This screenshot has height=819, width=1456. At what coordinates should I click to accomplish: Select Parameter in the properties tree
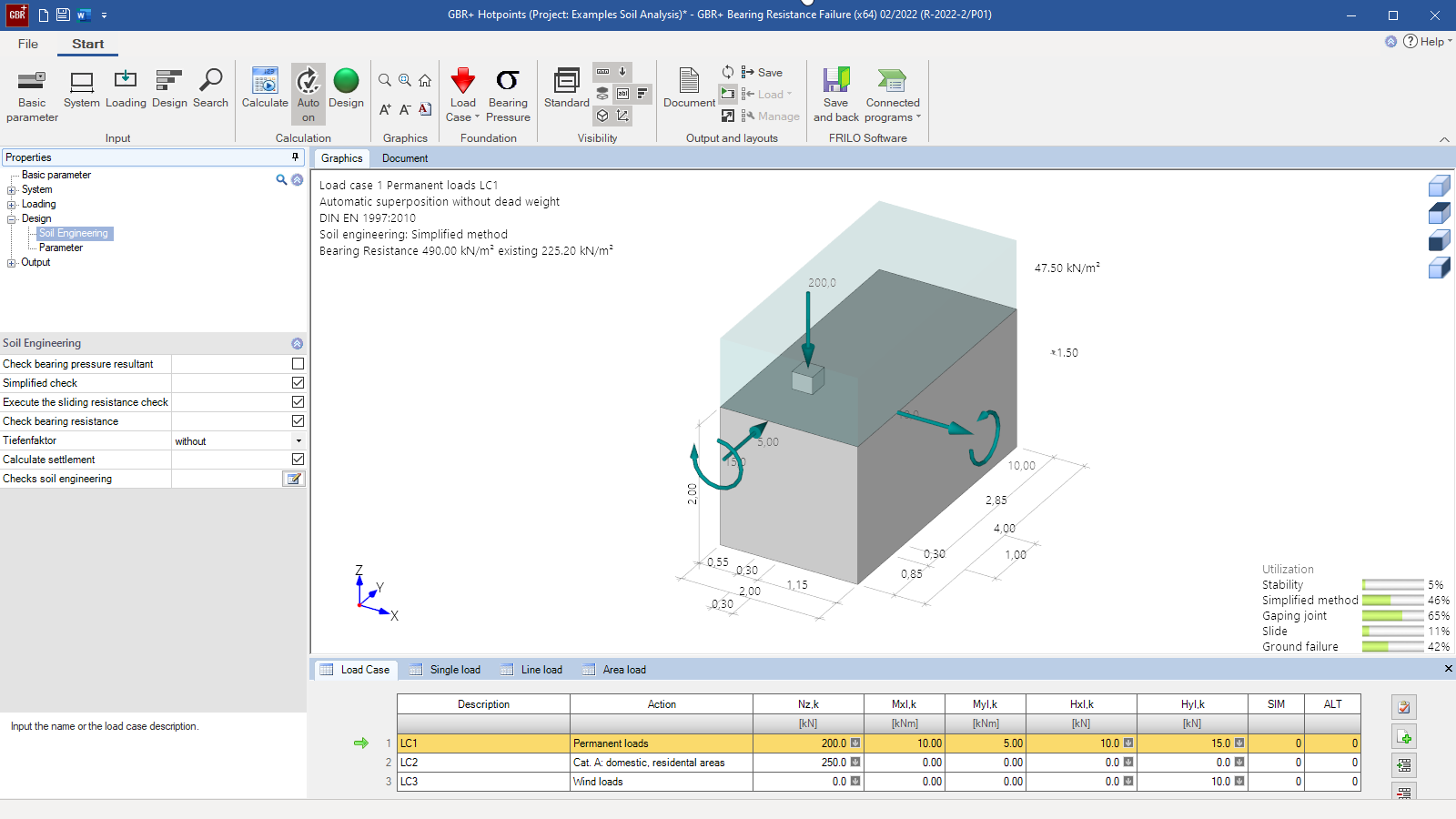[x=61, y=248]
